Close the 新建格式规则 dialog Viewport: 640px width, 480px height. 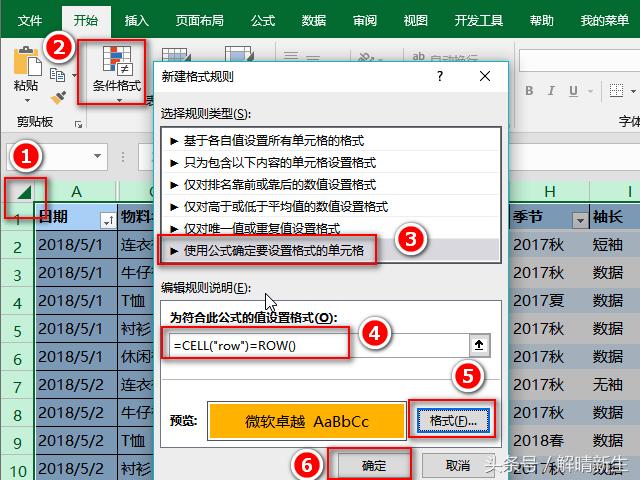[x=485, y=76]
